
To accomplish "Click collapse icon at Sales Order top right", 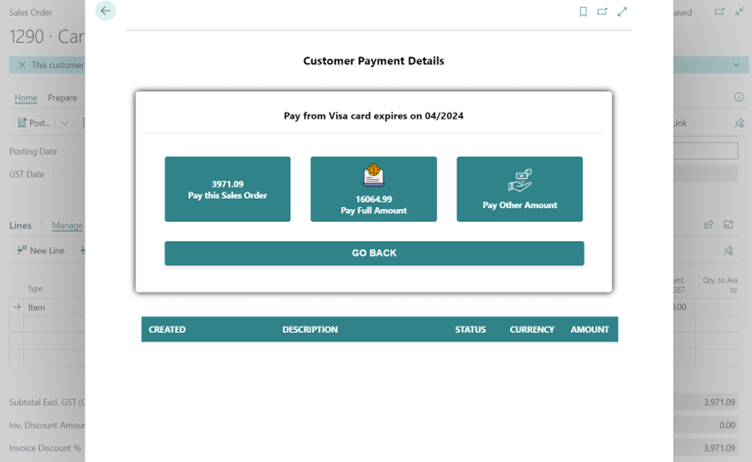I will click(739, 12).
